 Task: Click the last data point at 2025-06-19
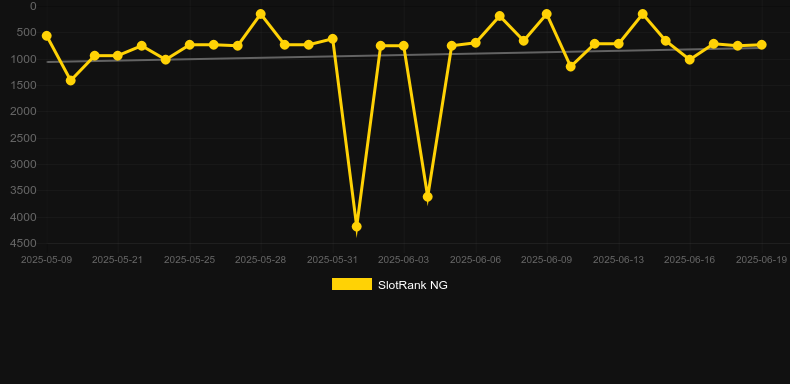(762, 45)
